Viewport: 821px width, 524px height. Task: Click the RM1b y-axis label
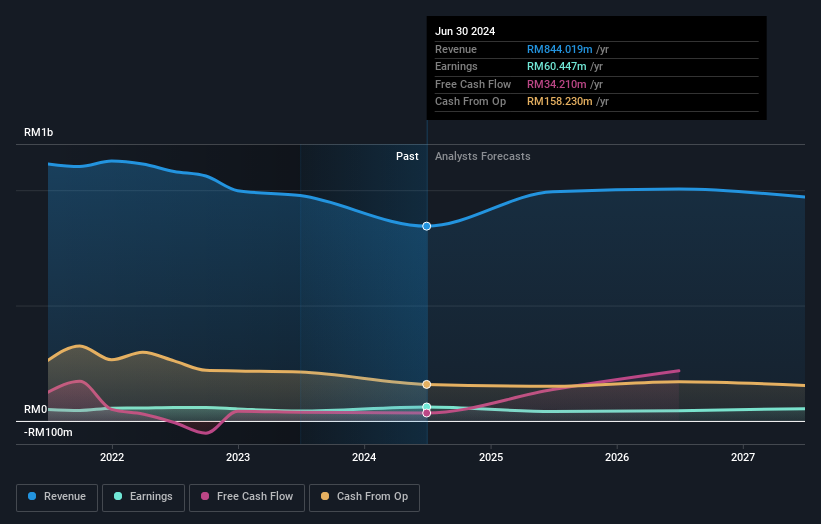[38, 132]
